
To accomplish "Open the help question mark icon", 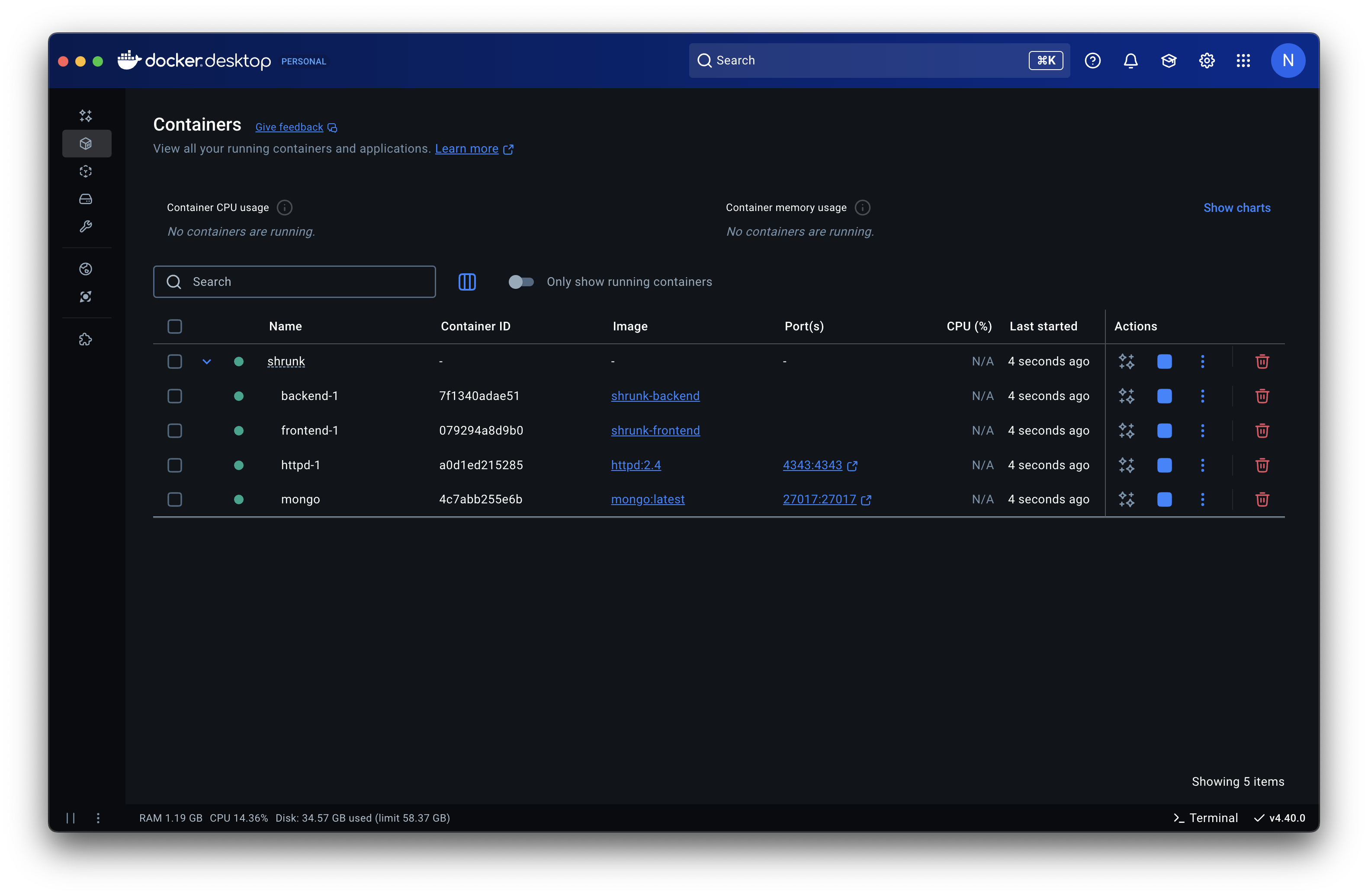I will (x=1093, y=60).
